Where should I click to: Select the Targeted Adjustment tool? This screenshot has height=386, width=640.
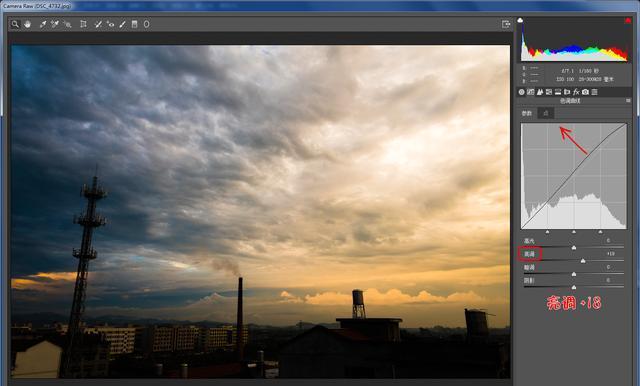click(67, 24)
